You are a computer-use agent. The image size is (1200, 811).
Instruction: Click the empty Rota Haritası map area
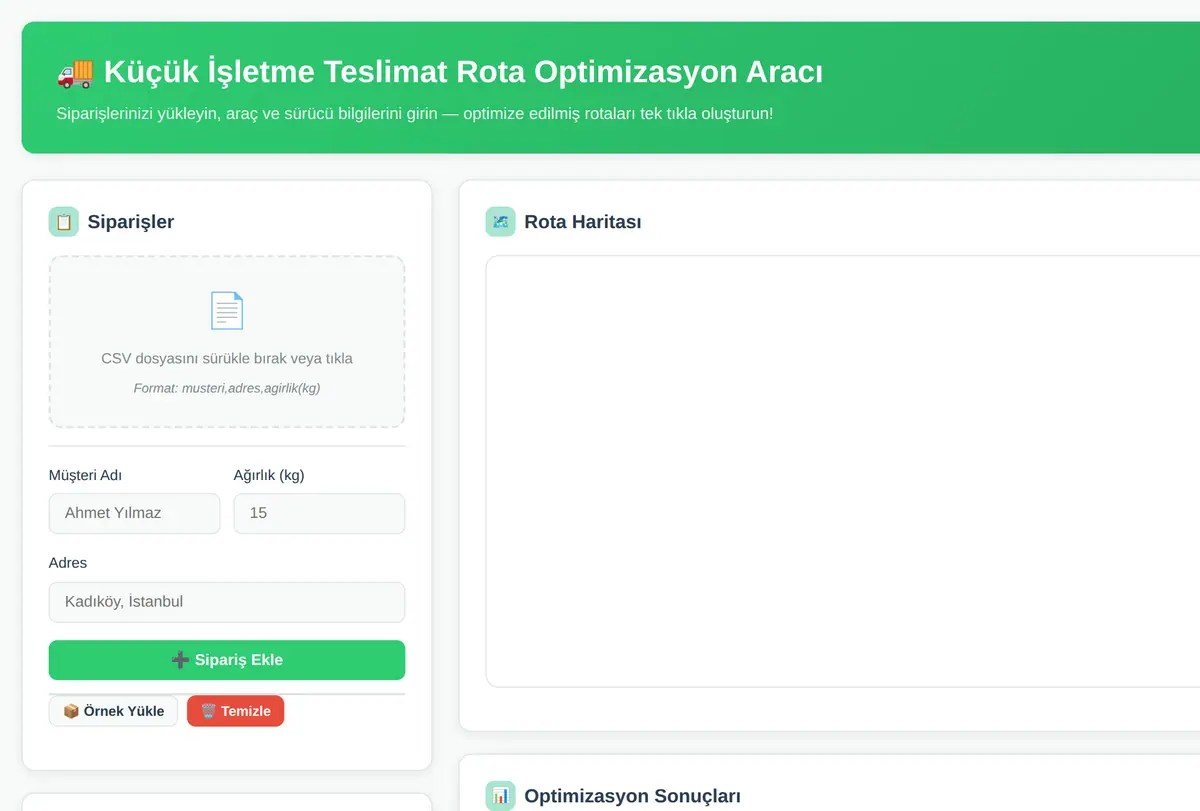coord(843,471)
